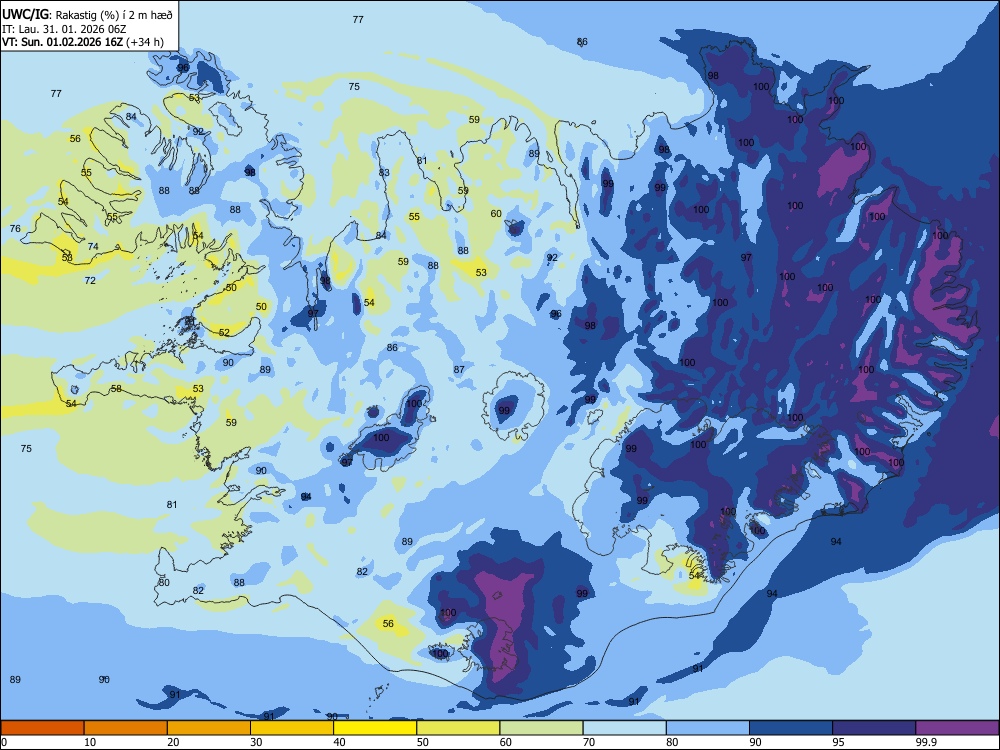Click the dark orange 0–10 legend swatch

[x=42, y=728]
